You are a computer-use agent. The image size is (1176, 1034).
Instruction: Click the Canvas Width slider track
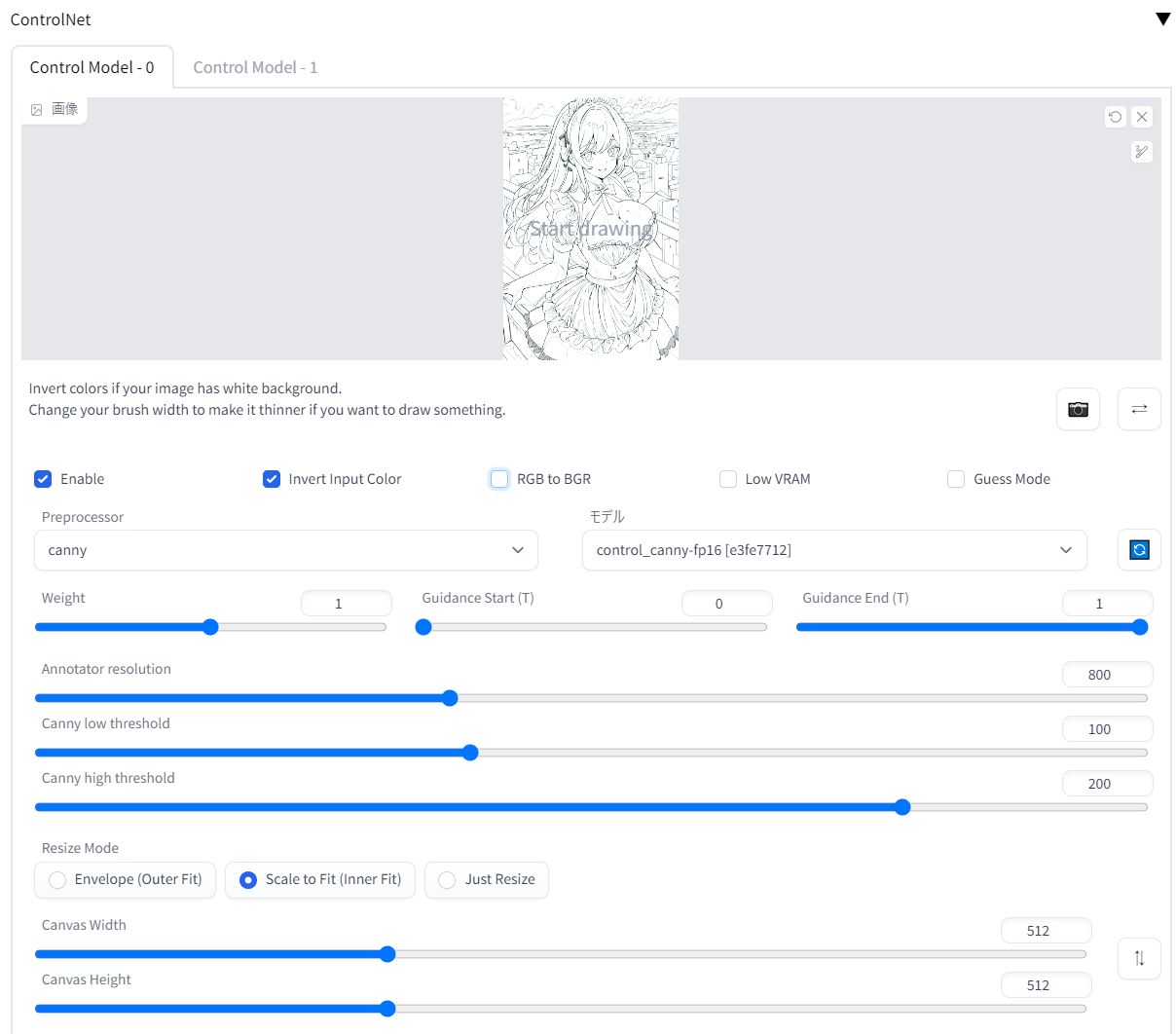[x=561, y=954]
